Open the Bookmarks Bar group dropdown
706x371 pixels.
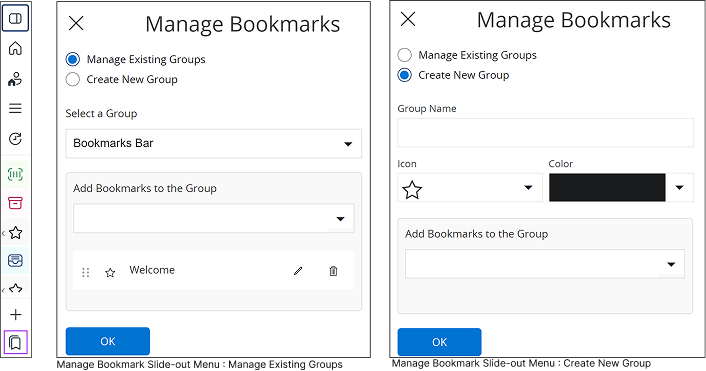pos(213,144)
